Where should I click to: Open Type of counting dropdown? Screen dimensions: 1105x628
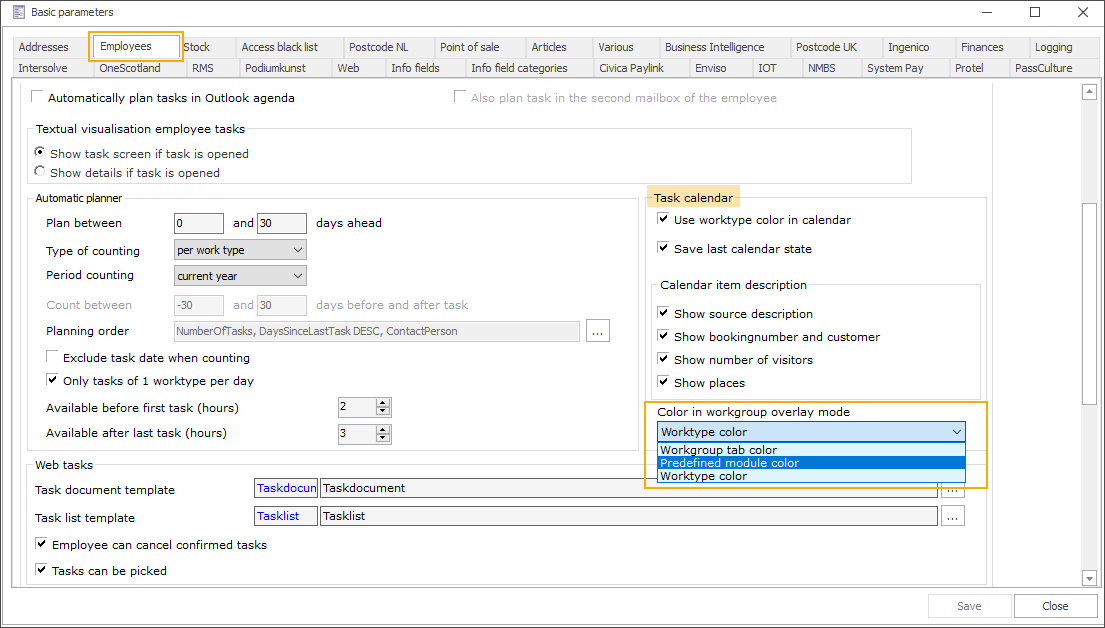(240, 250)
